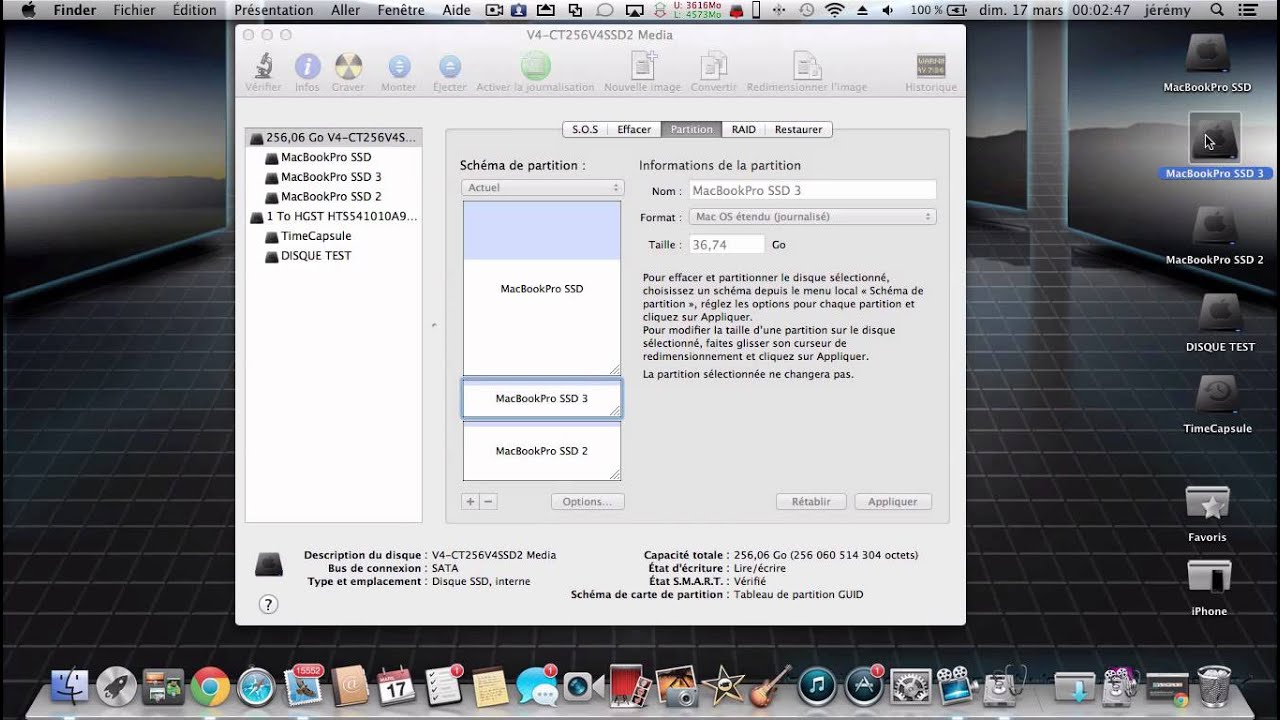
Task: Open System Preferences from the dock
Action: tap(910, 686)
